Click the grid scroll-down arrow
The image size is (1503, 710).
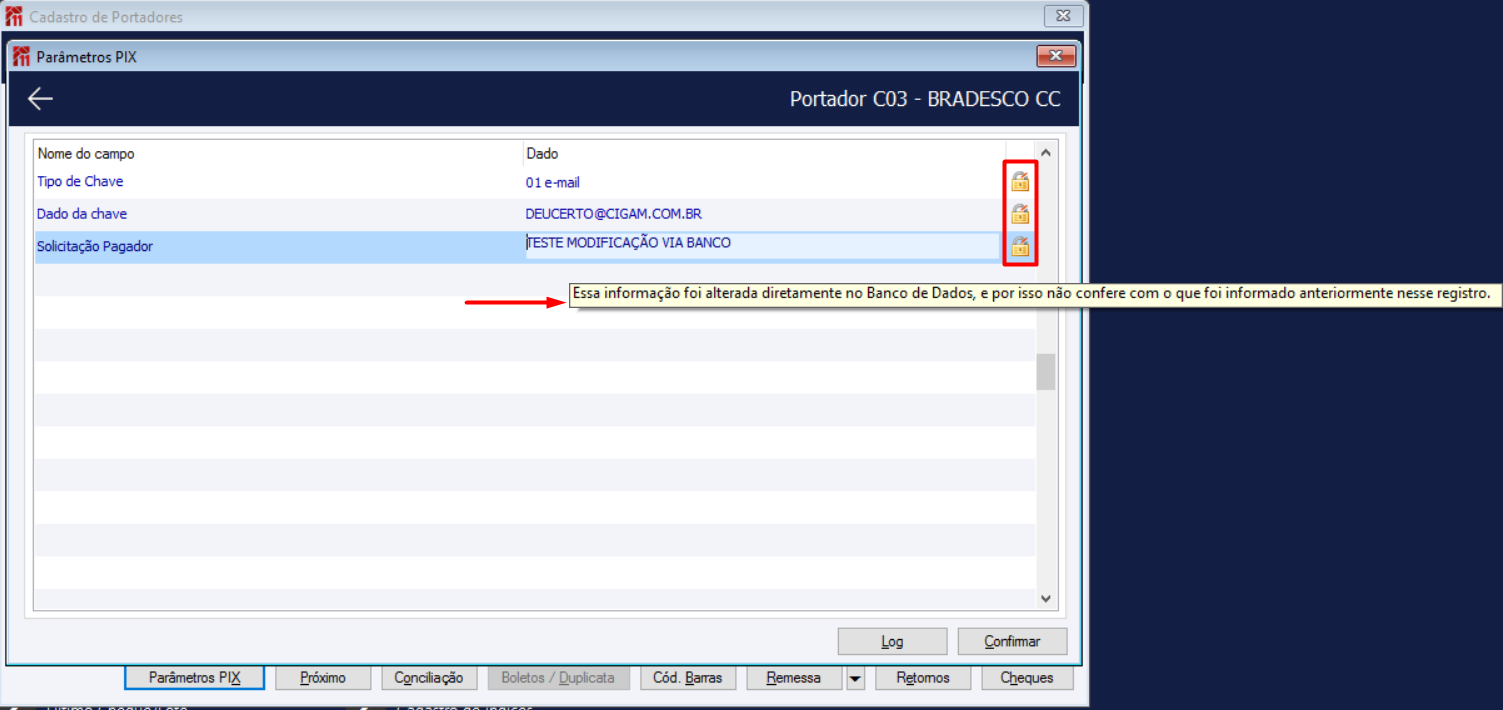tap(1045, 598)
